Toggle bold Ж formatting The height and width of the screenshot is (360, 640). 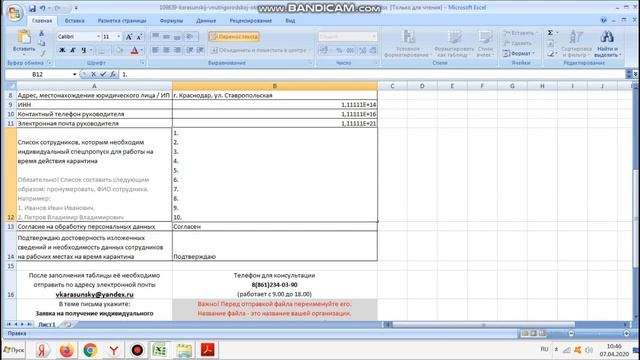62,50
